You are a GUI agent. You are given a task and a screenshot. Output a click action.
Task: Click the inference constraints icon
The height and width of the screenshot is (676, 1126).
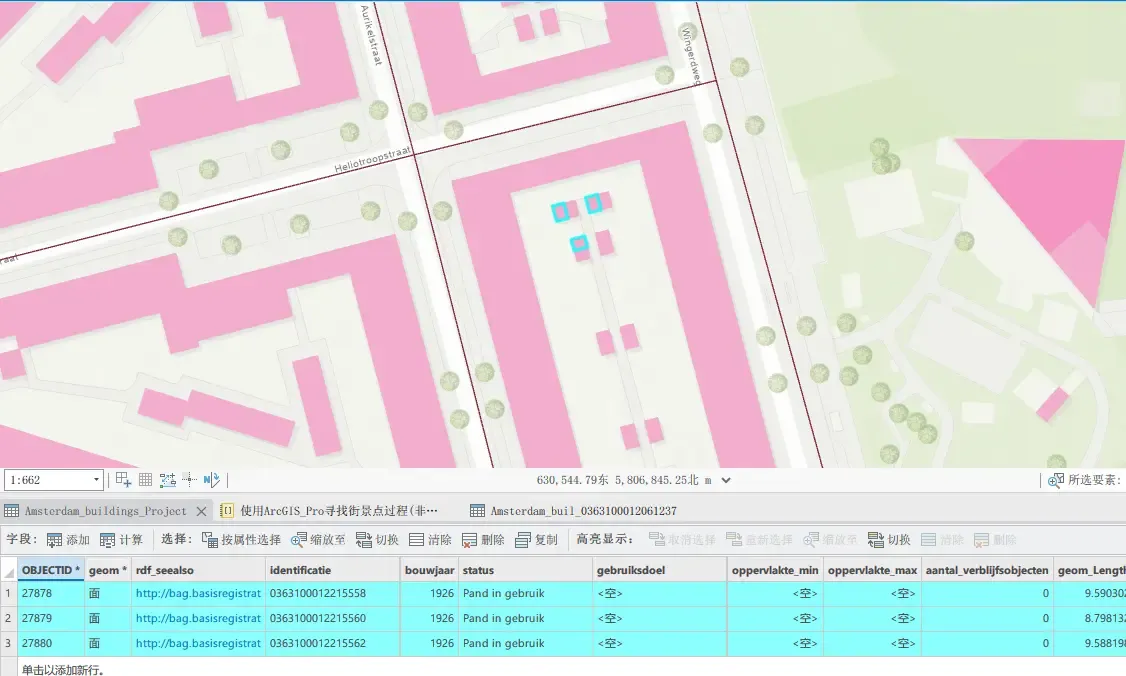pos(190,480)
